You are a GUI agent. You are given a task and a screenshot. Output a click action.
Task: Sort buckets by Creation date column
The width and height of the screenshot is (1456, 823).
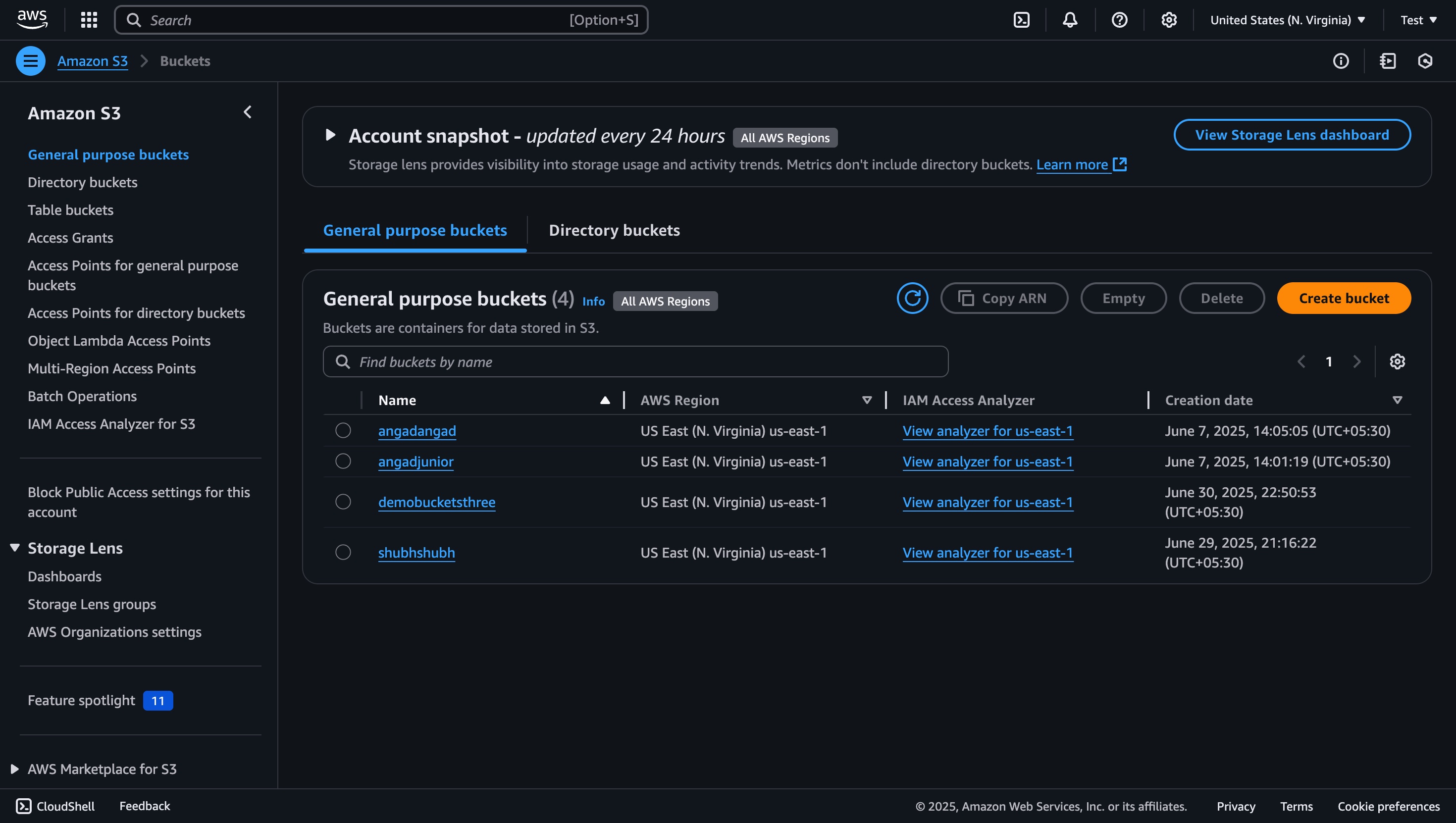tap(1209, 400)
